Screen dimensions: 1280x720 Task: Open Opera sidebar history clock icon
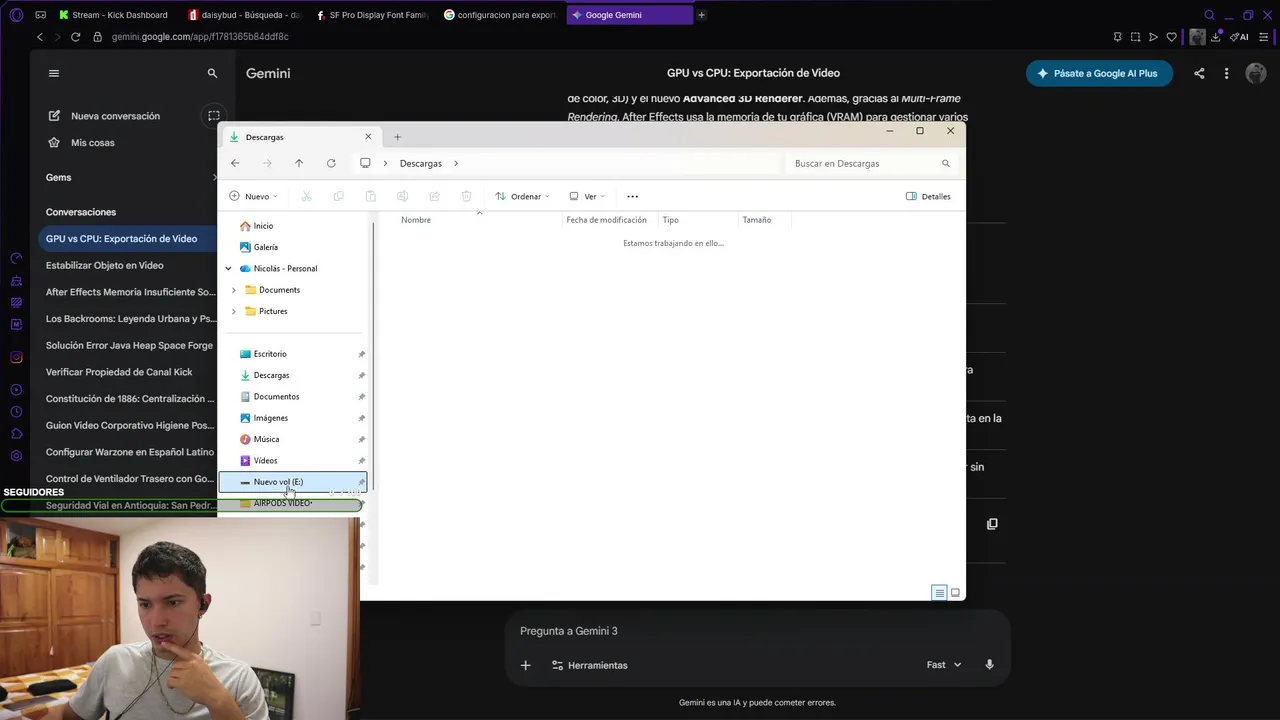coord(16,412)
